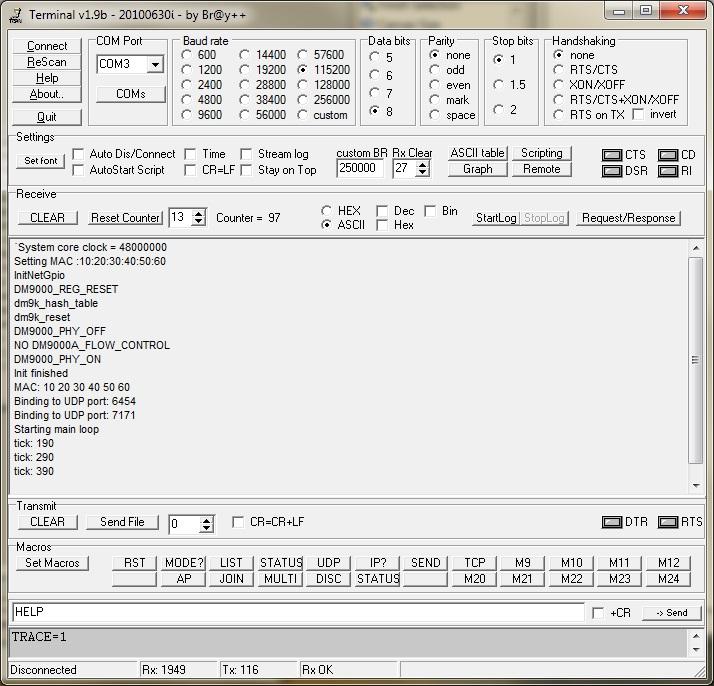Click the HELP command input field

pos(298,612)
